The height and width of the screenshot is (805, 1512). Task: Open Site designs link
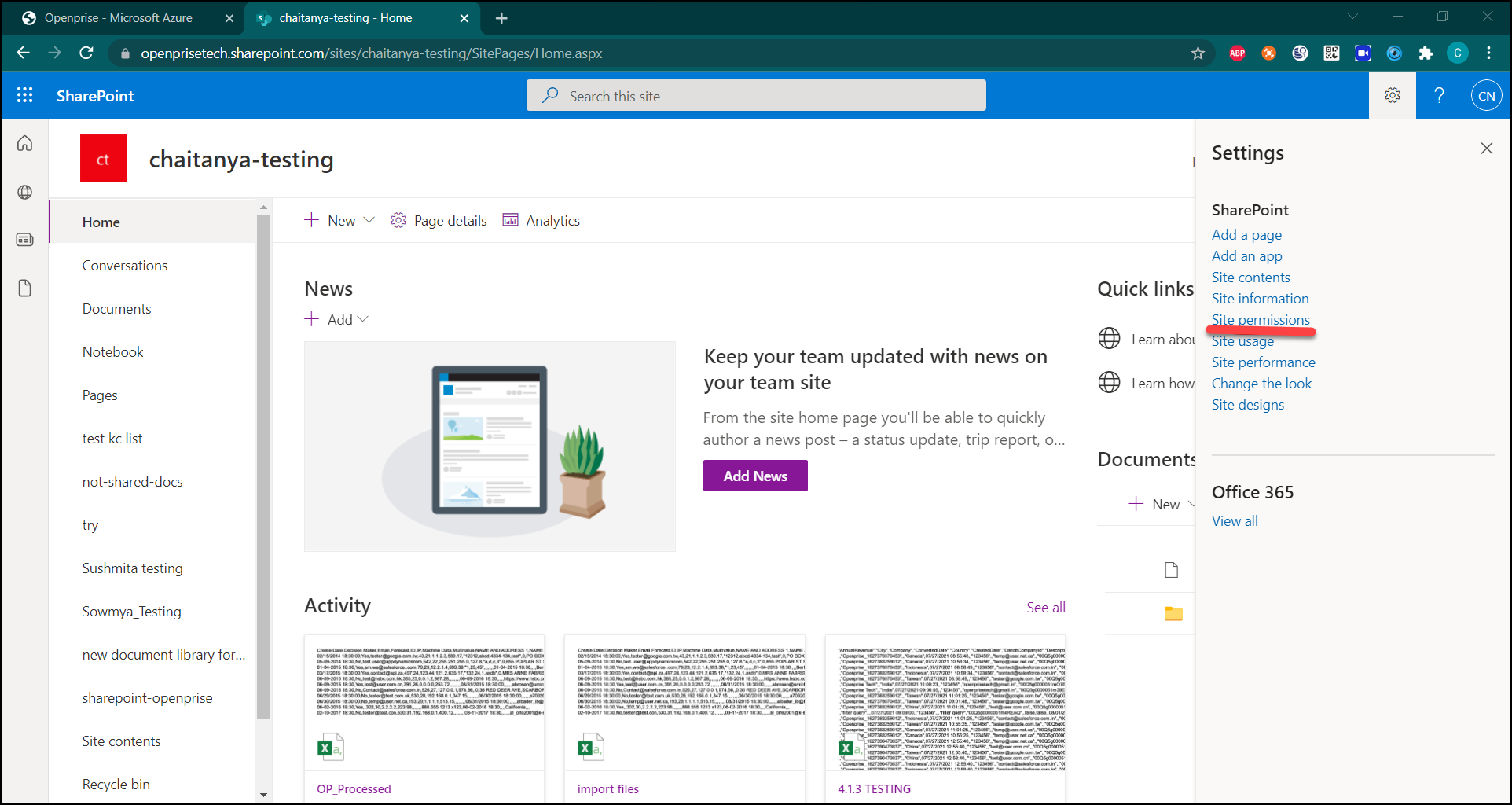(1248, 404)
